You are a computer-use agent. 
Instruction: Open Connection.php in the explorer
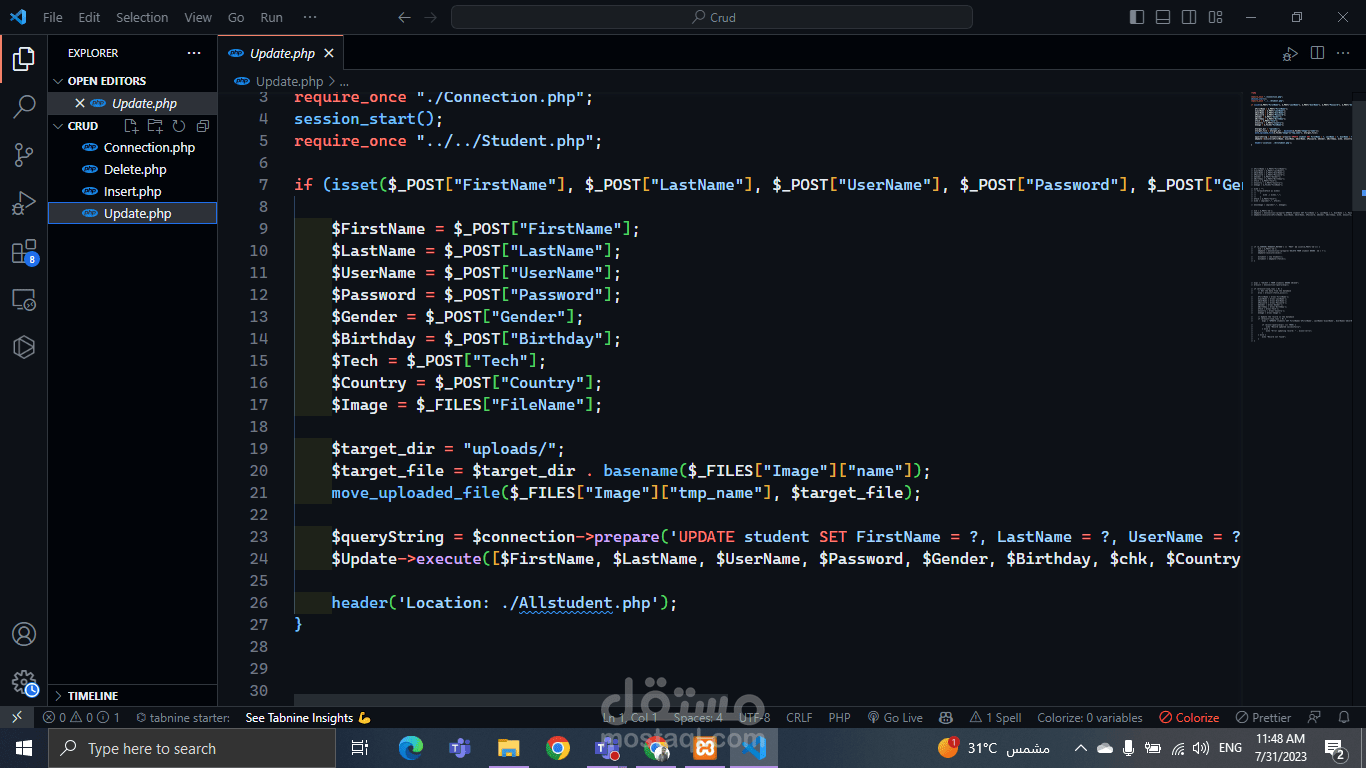click(x=132, y=147)
